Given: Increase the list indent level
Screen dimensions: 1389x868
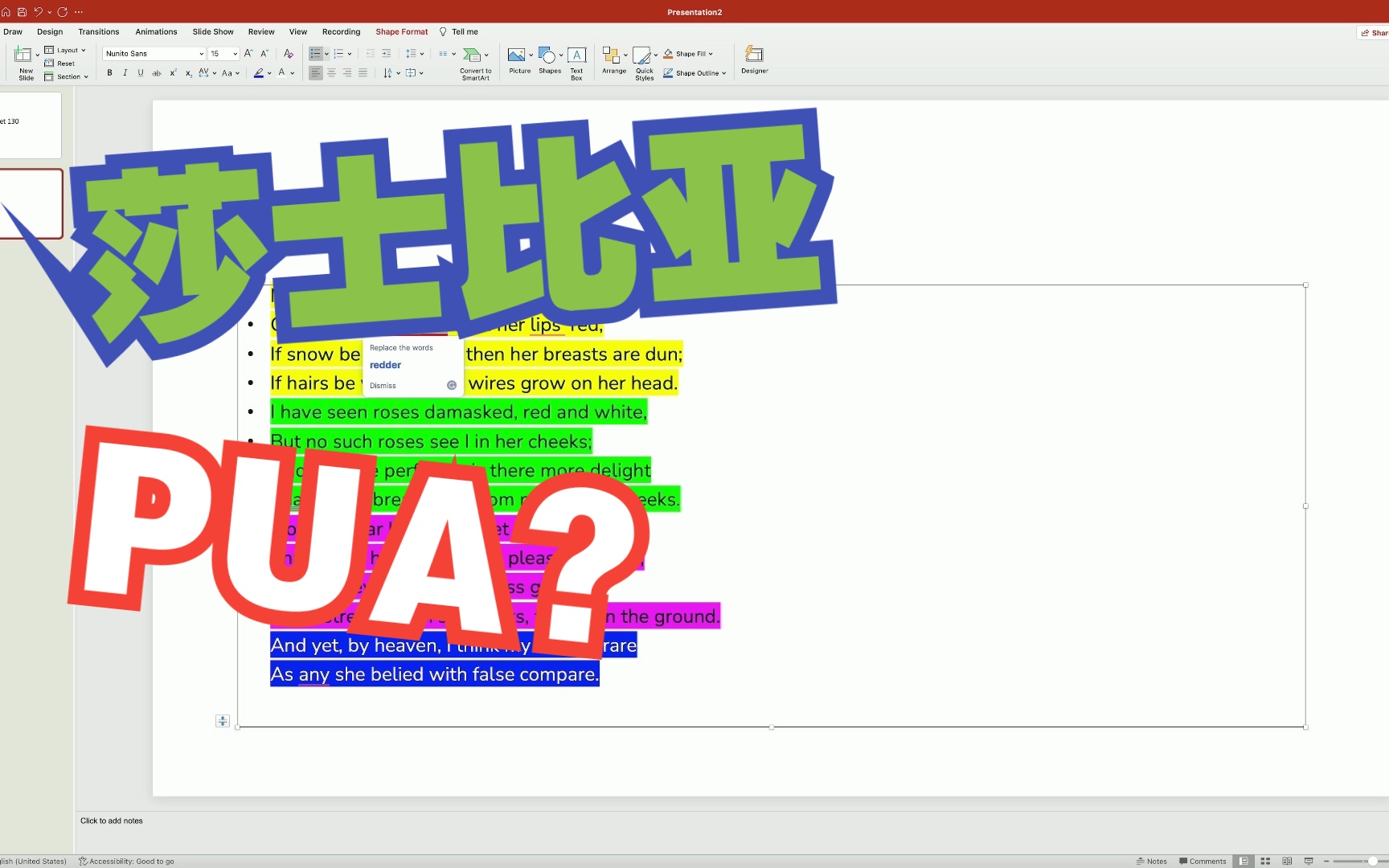Looking at the screenshot, I should tap(386, 53).
